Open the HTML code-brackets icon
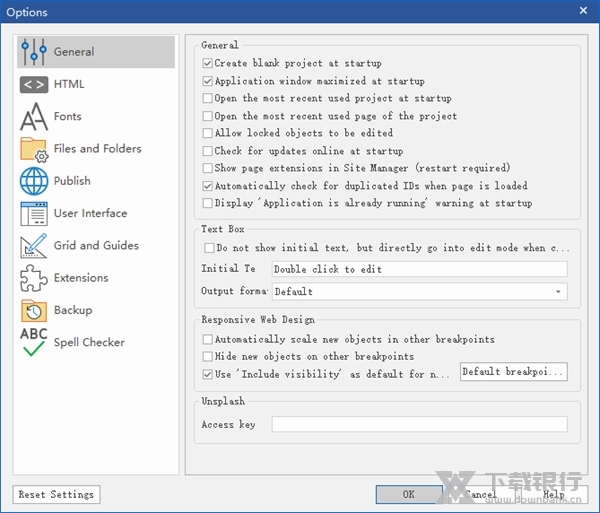This screenshot has width=600, height=513. 34,85
